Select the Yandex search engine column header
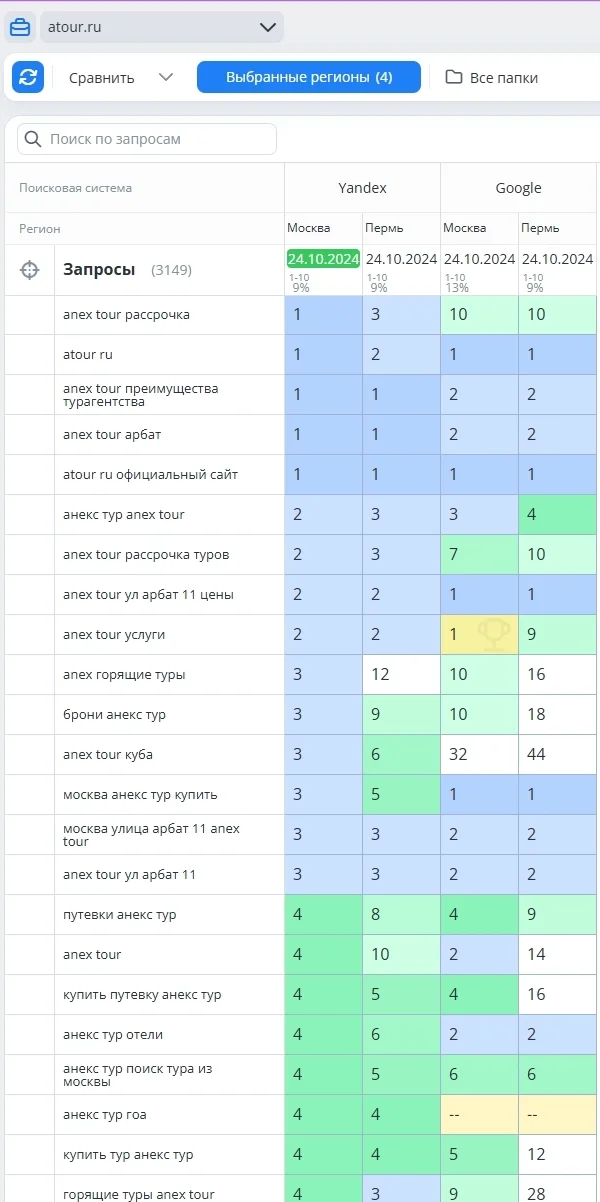 (x=362, y=188)
